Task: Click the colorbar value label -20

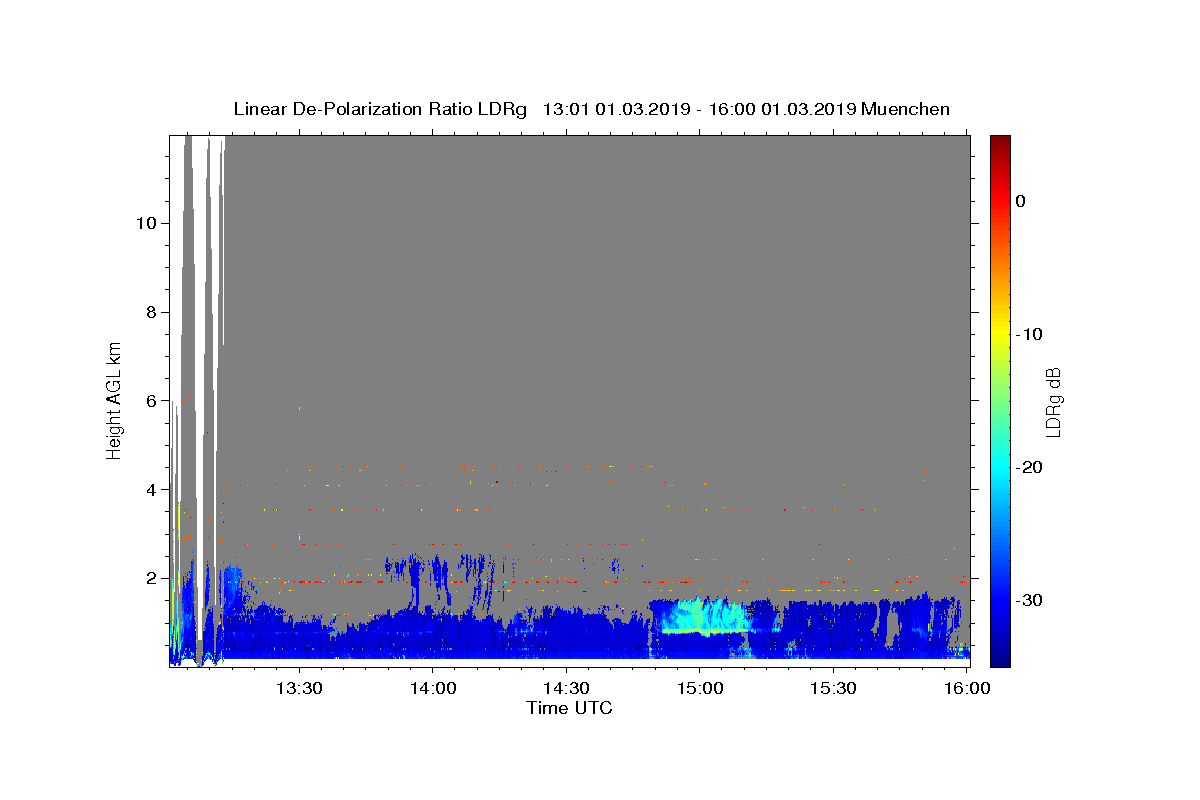Action: (x=1030, y=467)
